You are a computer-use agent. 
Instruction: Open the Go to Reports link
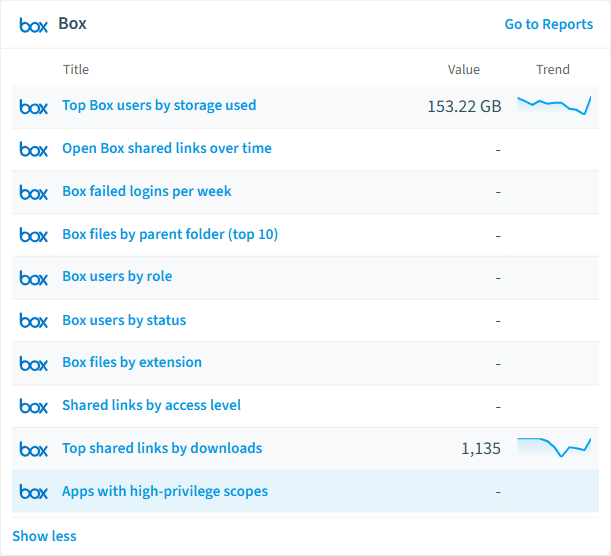(549, 24)
